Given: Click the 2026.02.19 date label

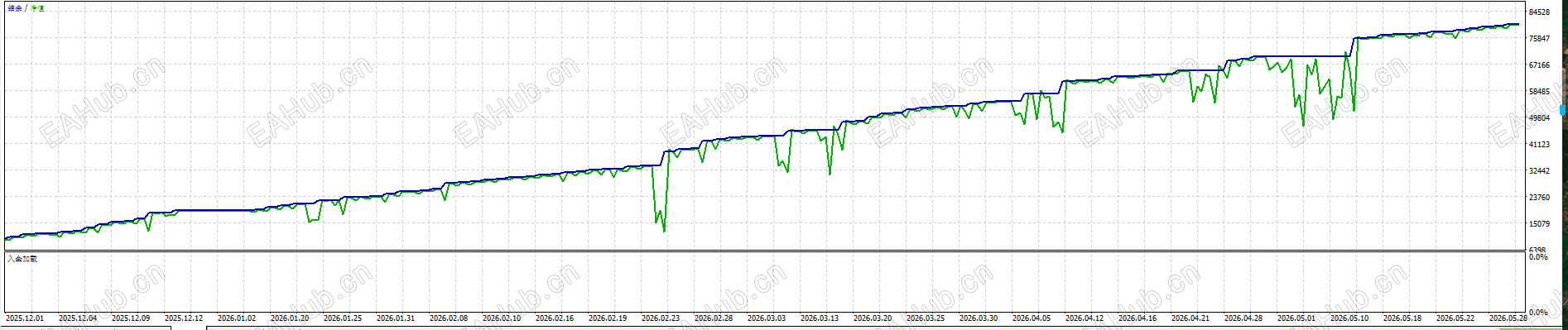Looking at the screenshot, I should (x=608, y=318).
